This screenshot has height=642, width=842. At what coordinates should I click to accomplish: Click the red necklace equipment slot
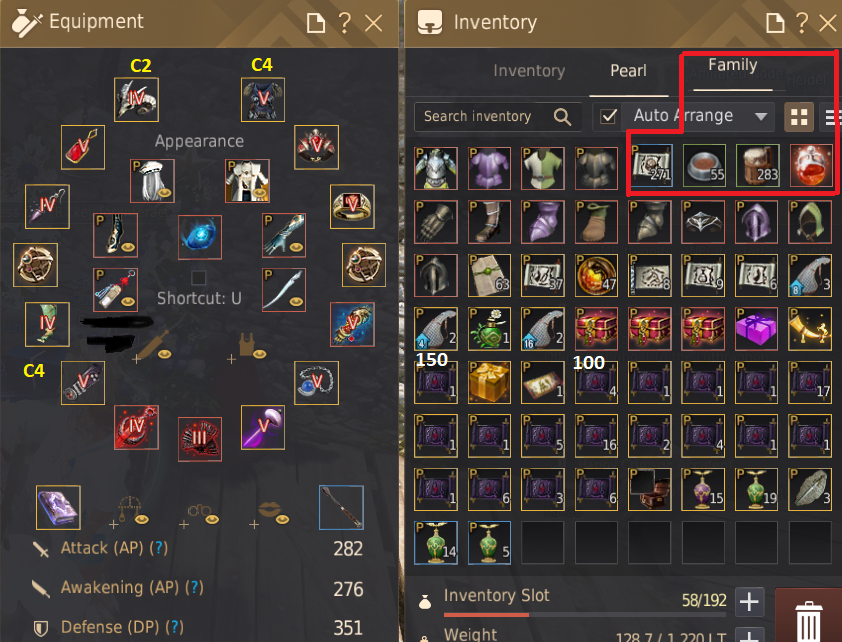point(83,147)
